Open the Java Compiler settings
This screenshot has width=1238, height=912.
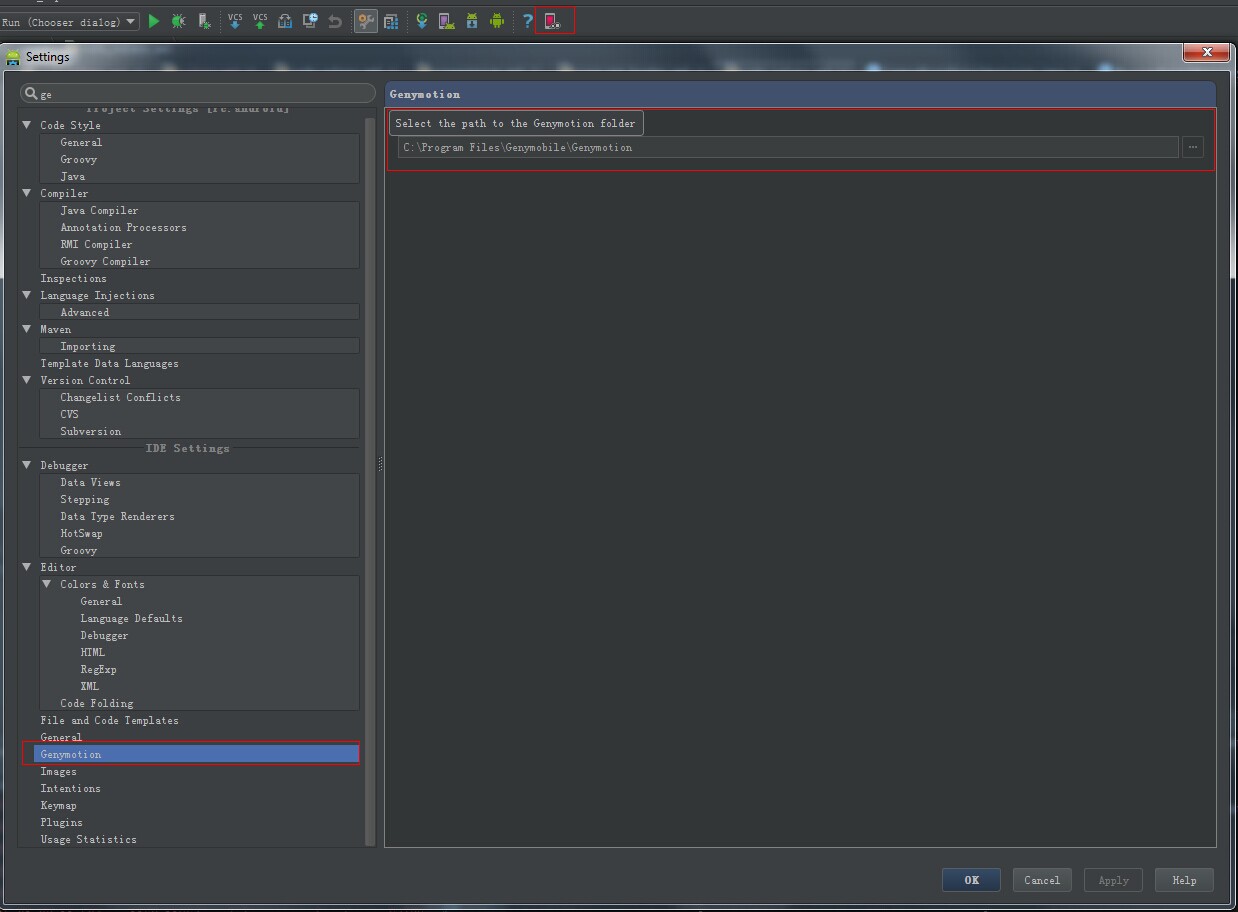(x=99, y=210)
